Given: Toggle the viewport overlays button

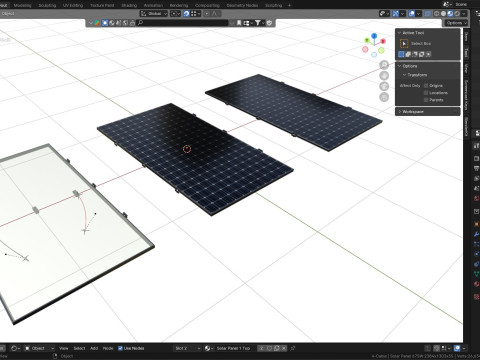Looking at the screenshot, I should pos(412,14).
